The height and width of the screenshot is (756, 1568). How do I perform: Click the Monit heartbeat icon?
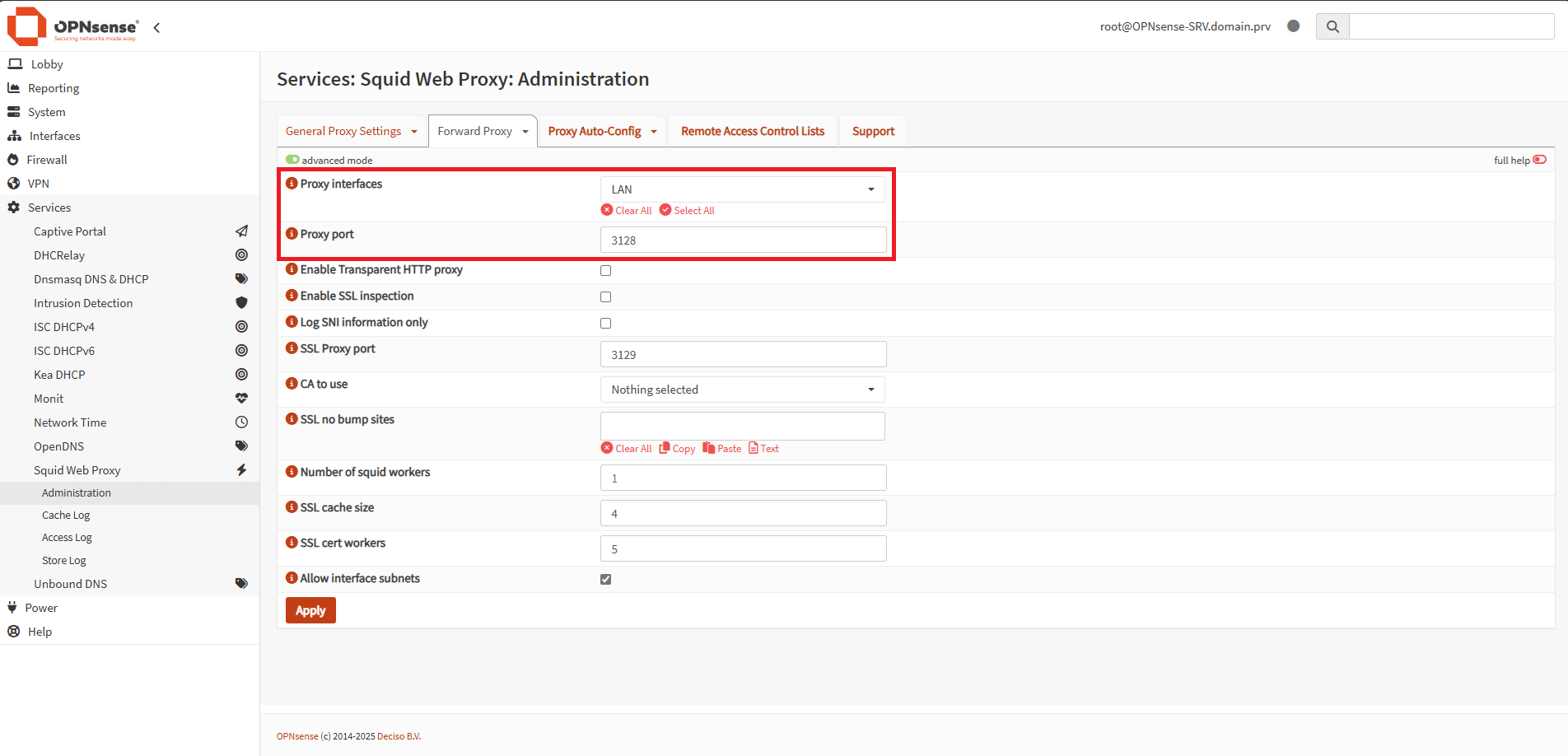pyautogui.click(x=241, y=399)
